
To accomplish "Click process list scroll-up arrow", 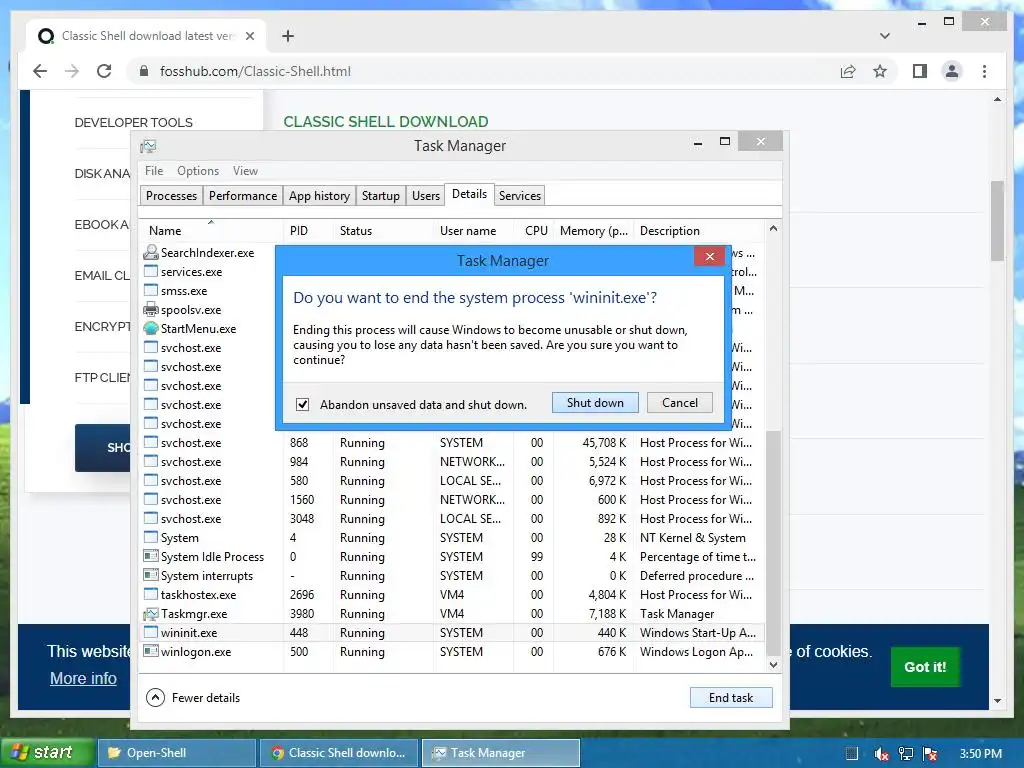I will click(773, 228).
